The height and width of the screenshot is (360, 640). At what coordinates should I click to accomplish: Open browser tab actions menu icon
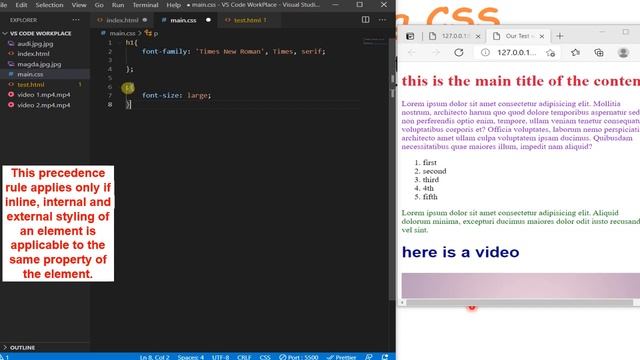pyautogui.click(x=410, y=36)
